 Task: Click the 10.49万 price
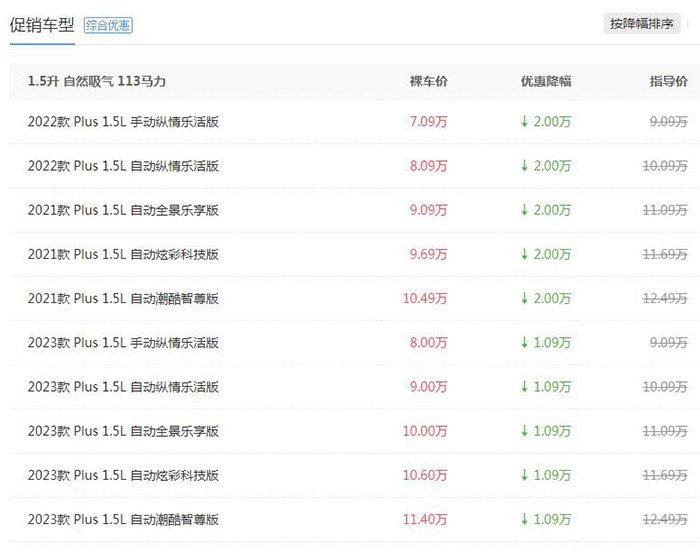(x=425, y=298)
